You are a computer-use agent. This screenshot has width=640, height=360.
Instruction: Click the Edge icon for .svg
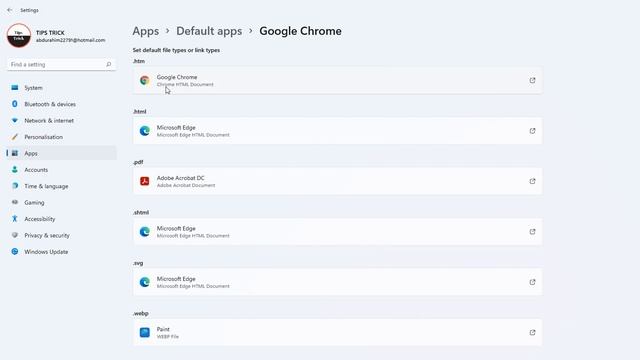click(x=144, y=282)
